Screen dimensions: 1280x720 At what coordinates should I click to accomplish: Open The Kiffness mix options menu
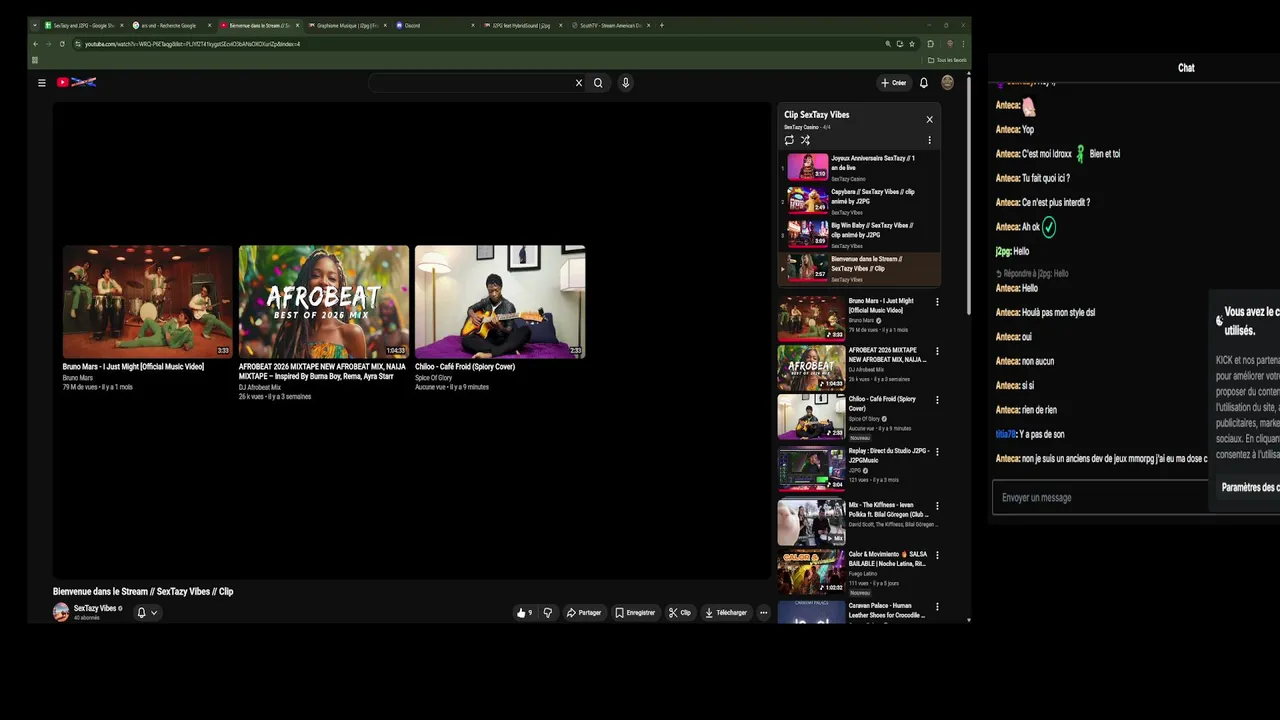[x=937, y=506]
